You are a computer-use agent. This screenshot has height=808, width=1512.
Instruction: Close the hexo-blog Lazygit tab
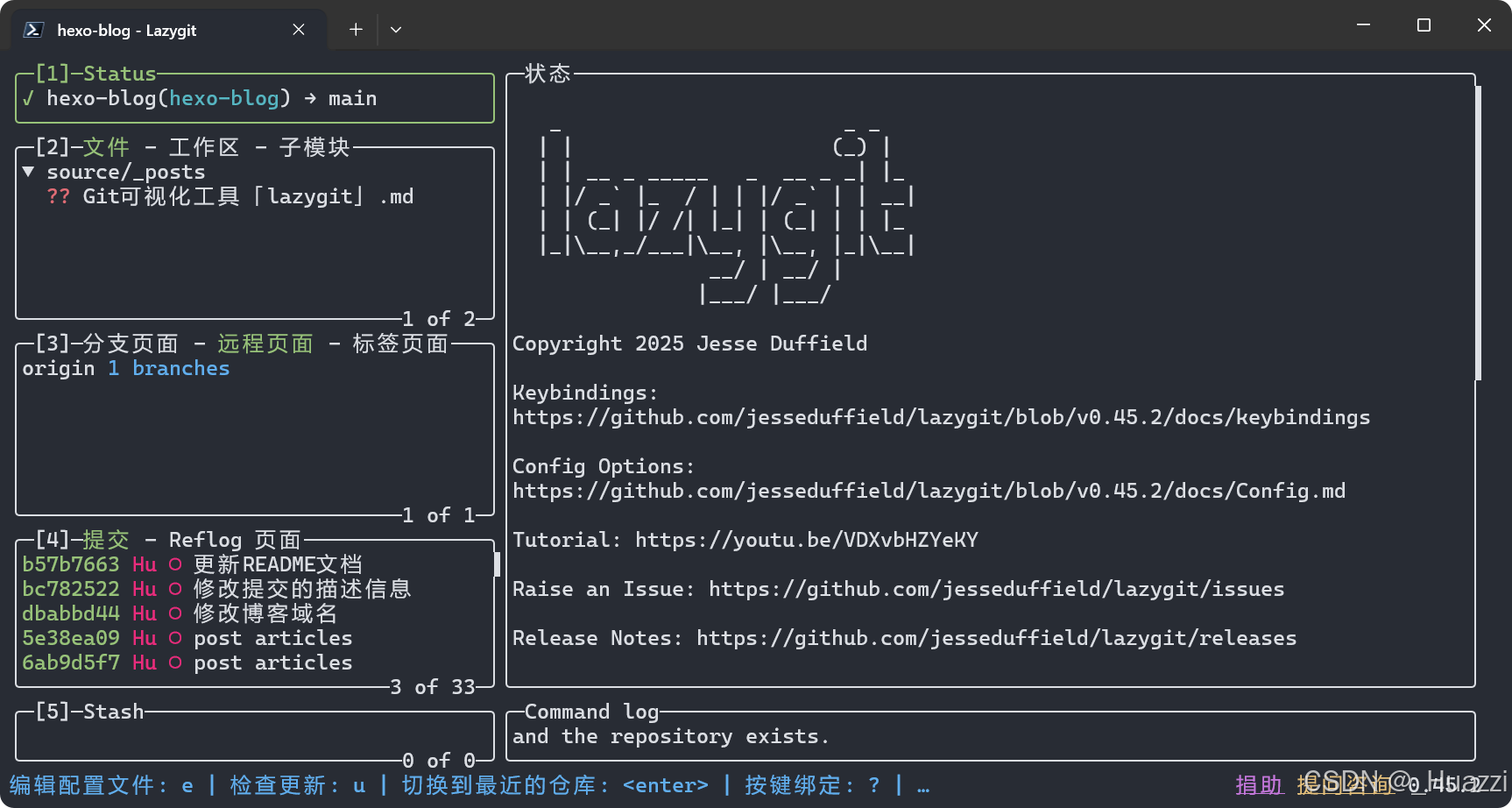(299, 30)
